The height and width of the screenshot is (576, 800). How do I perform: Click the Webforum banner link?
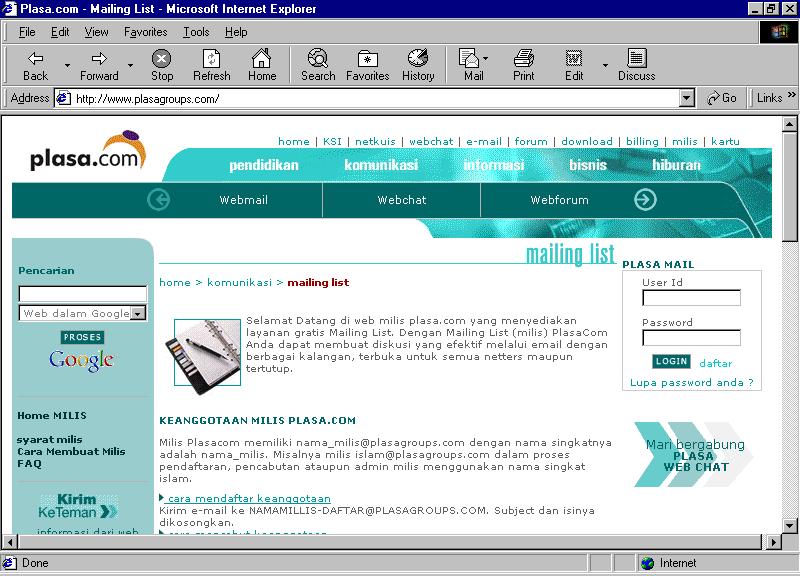[559, 200]
